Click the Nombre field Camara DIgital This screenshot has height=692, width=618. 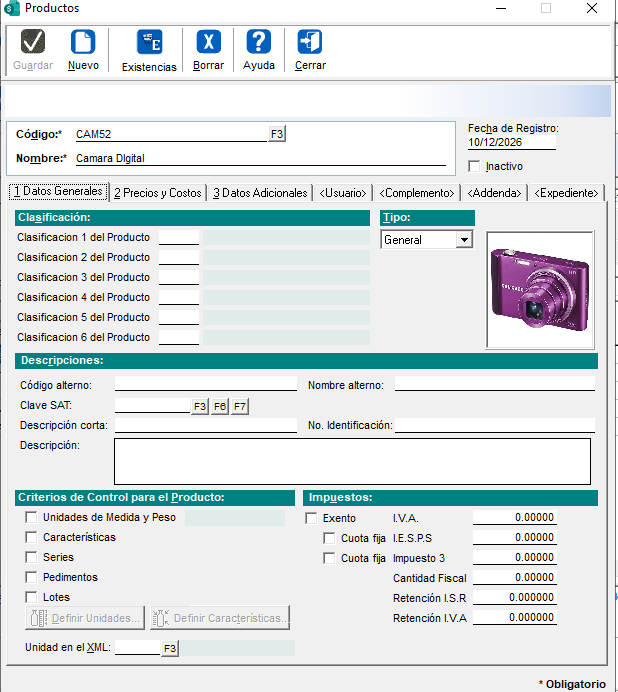(261, 158)
